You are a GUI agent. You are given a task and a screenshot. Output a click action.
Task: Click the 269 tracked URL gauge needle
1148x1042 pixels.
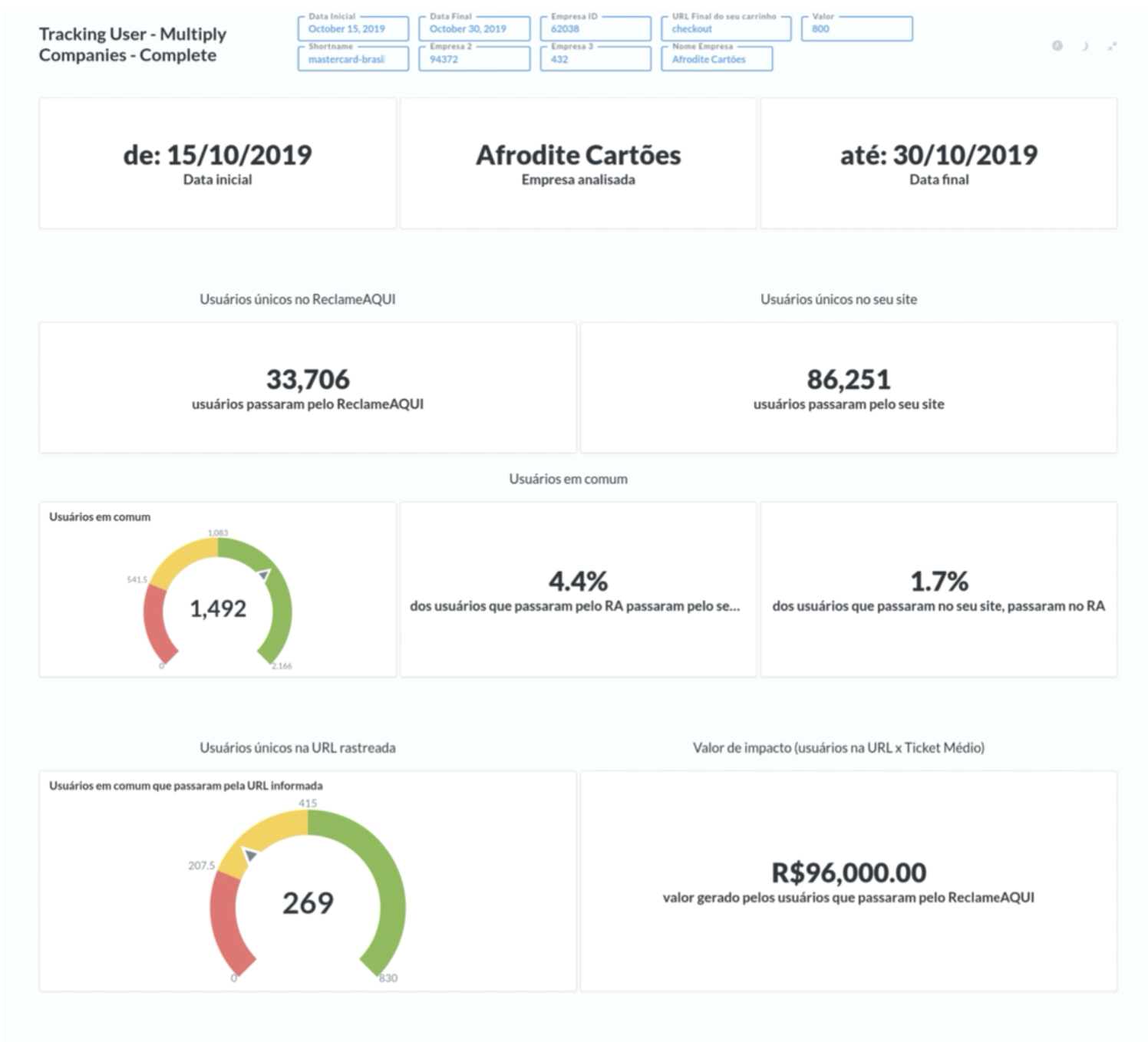(x=249, y=854)
